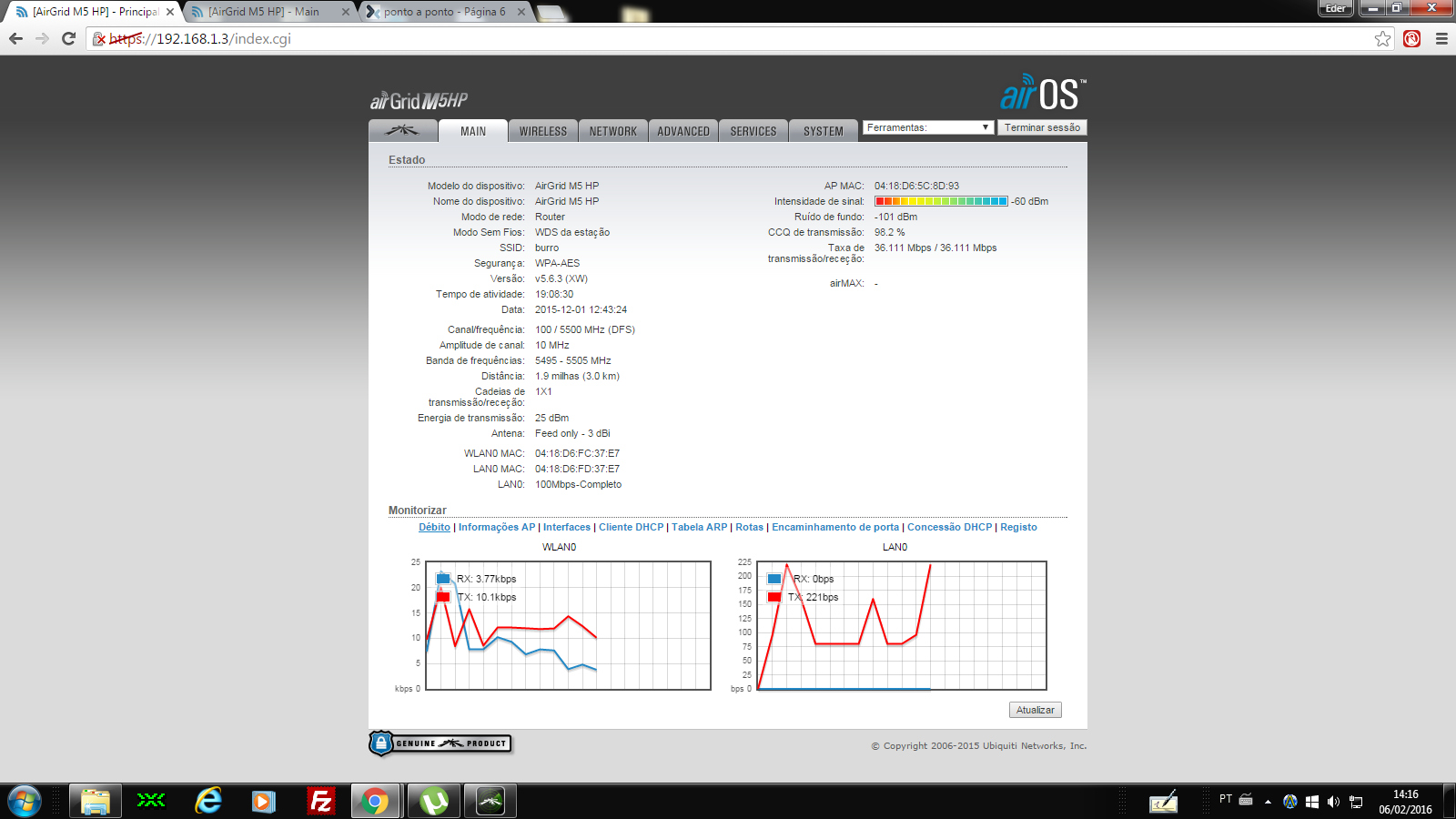Click the Terminar sessão button
This screenshot has width=1456, height=819.
tap(1043, 127)
